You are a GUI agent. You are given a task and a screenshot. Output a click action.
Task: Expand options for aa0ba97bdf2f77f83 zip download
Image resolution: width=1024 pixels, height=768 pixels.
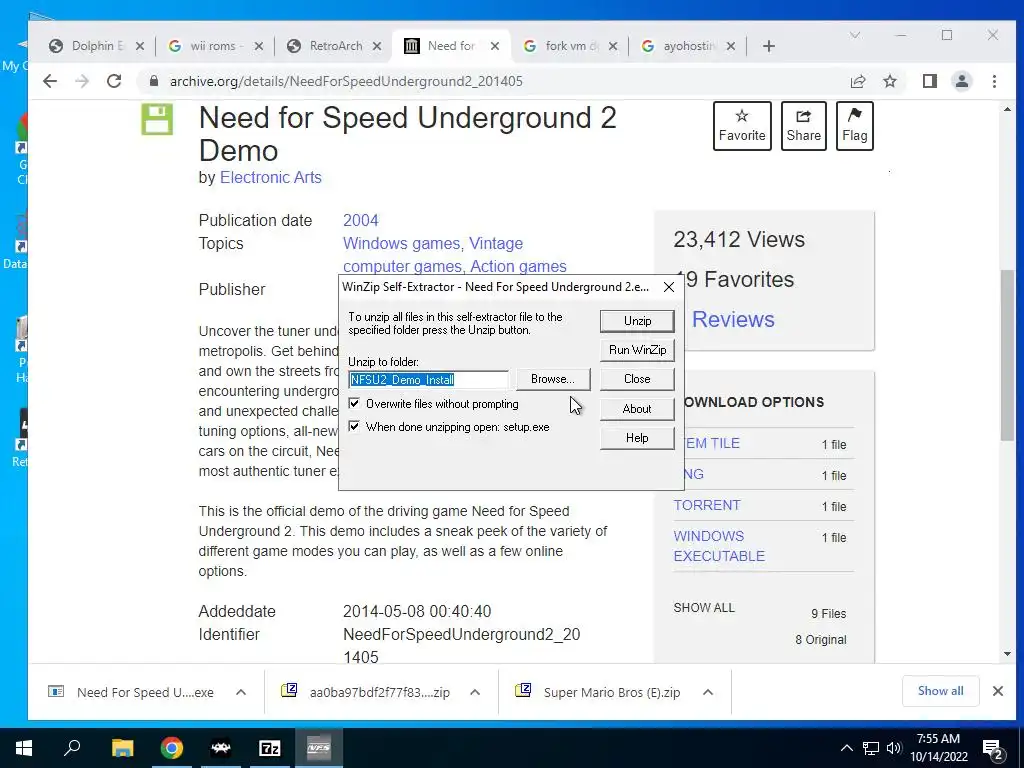click(x=475, y=692)
